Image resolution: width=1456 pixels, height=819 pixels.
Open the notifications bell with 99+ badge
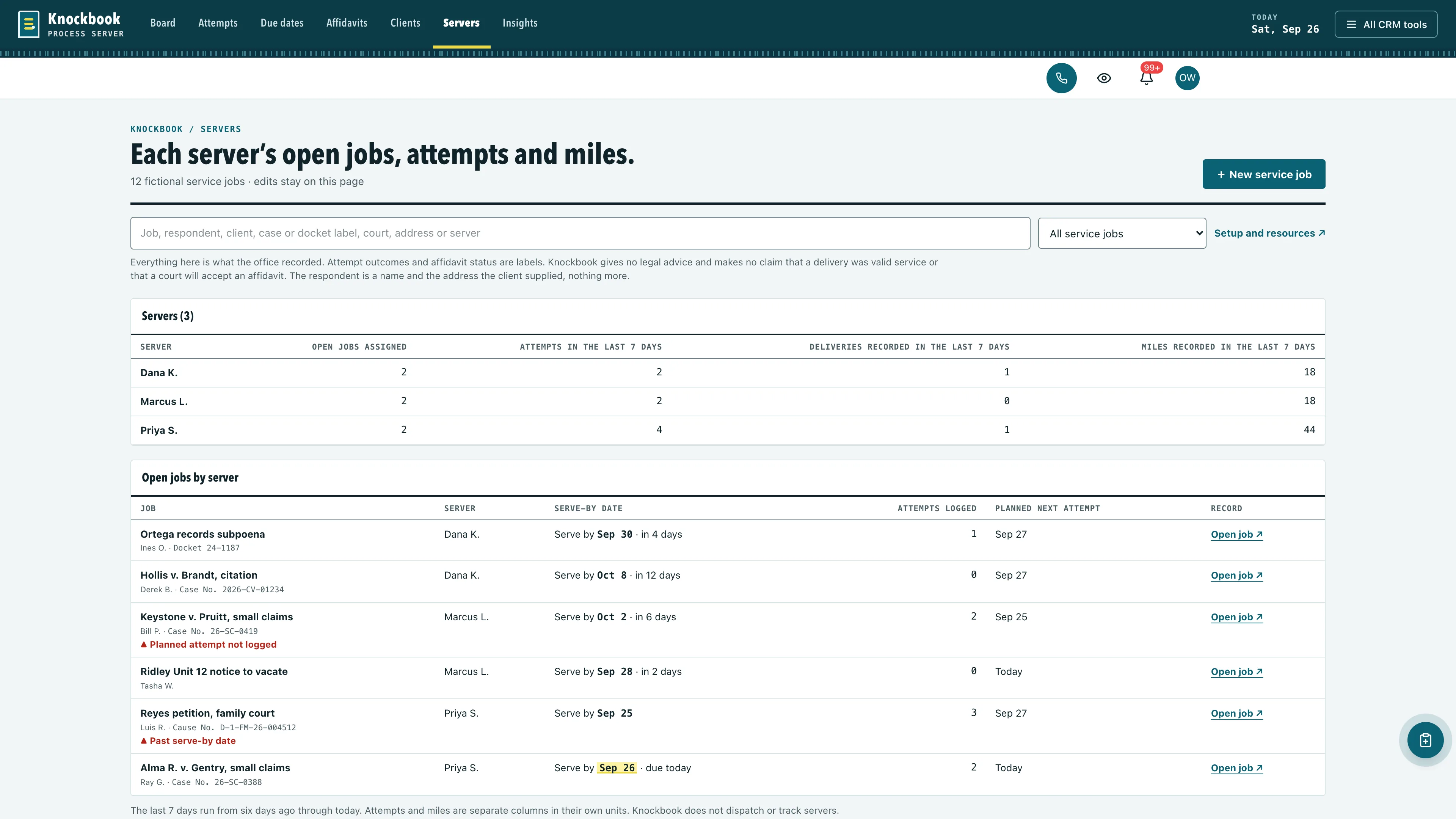click(1146, 78)
